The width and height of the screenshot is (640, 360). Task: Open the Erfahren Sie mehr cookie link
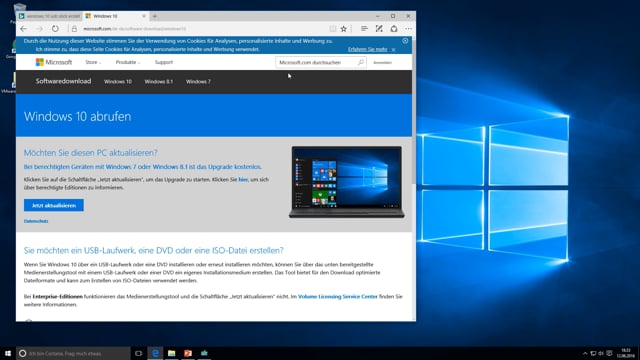tap(367, 49)
